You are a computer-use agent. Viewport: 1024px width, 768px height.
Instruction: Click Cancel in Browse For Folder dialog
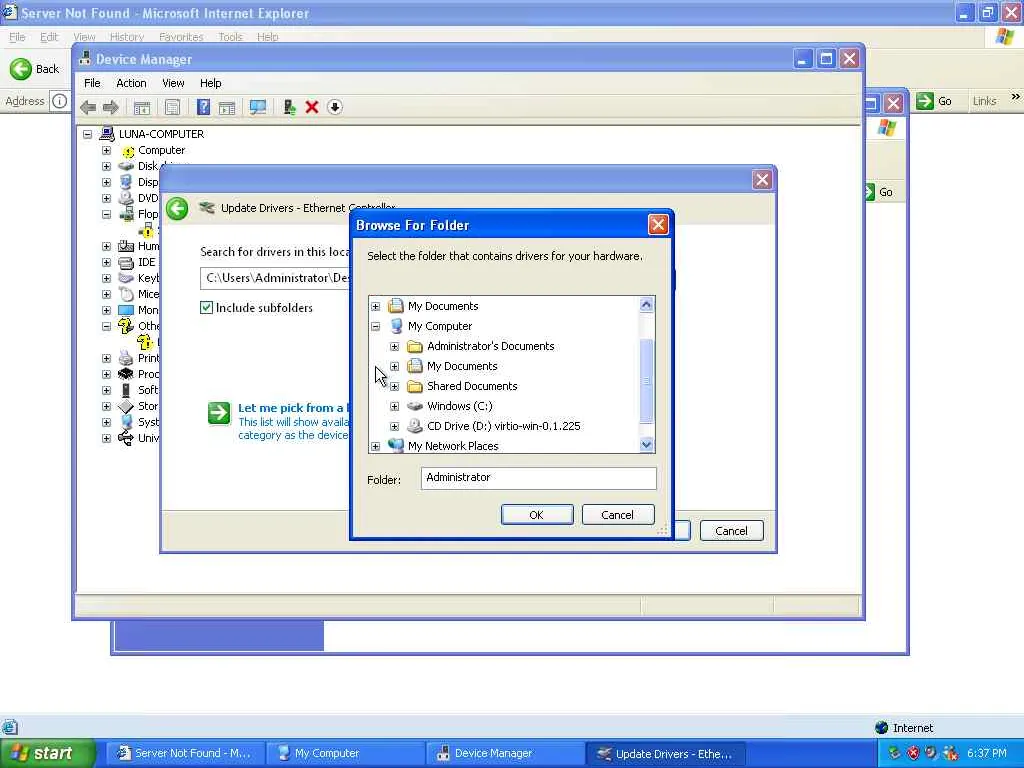pyautogui.click(x=617, y=515)
